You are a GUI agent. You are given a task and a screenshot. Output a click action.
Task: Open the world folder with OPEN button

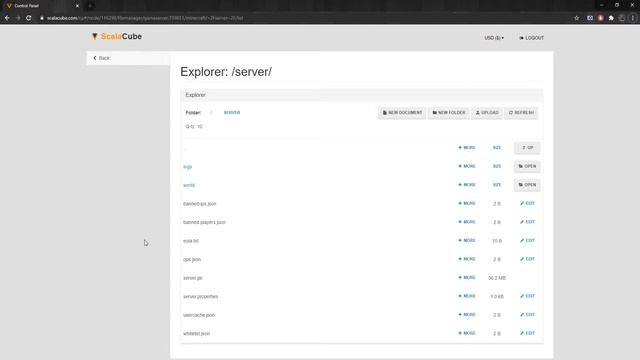[x=527, y=185]
